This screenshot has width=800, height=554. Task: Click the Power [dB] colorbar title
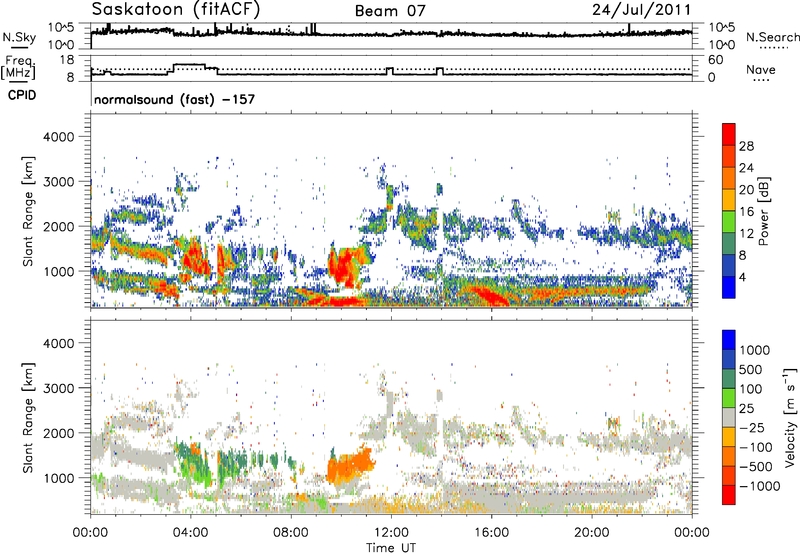tap(764, 211)
